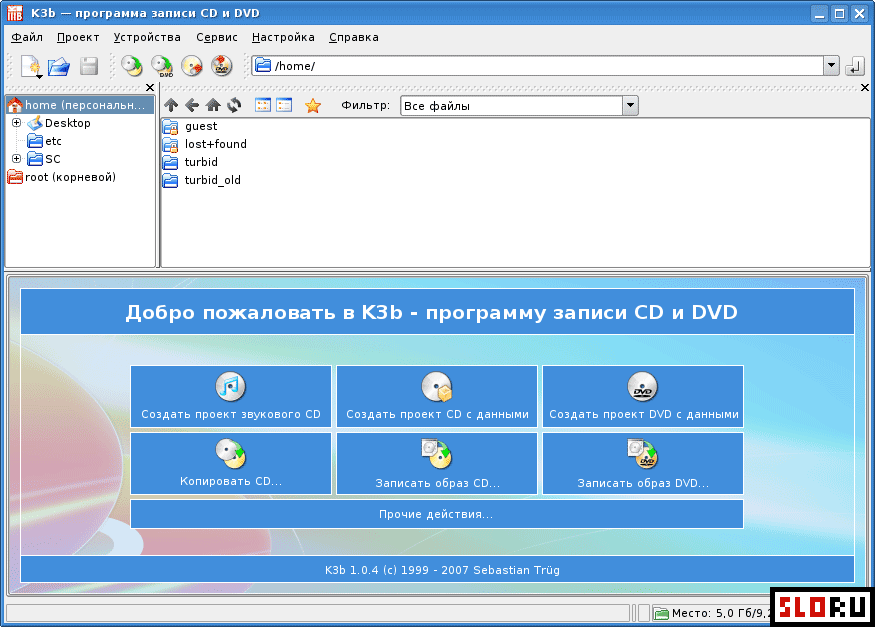Open the Справка menu

pyautogui.click(x=354, y=37)
